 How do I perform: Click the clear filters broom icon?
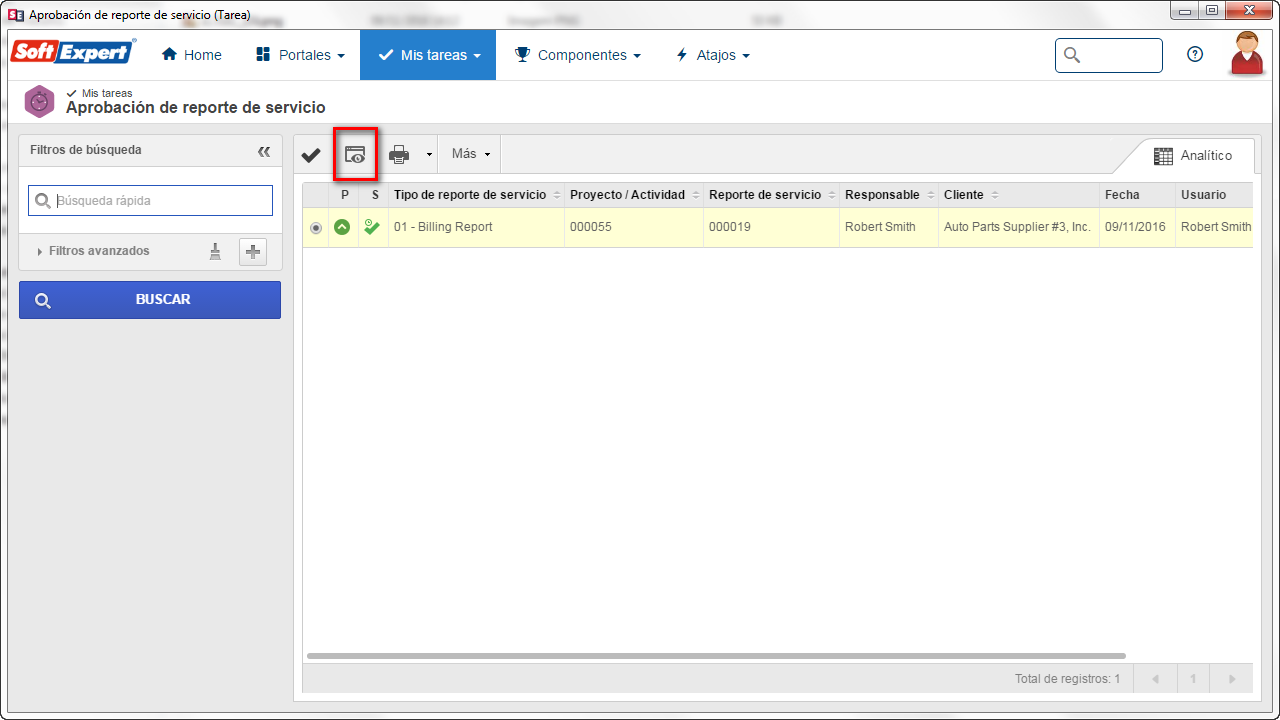[215, 252]
